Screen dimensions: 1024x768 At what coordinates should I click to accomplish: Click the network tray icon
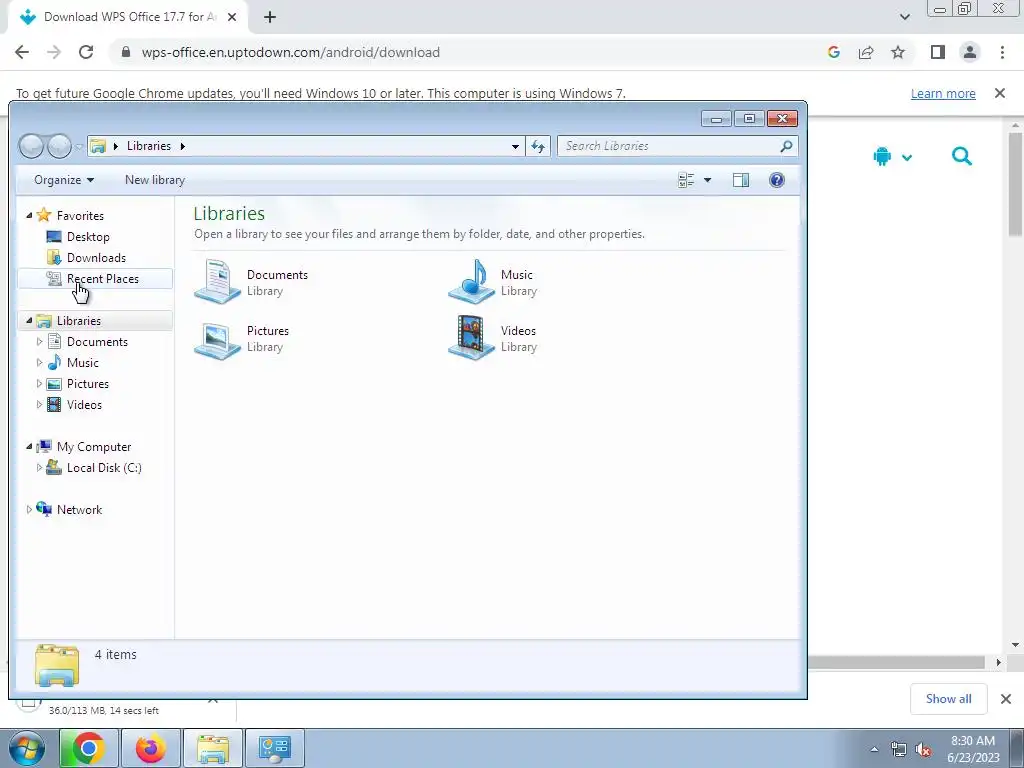[899, 750]
